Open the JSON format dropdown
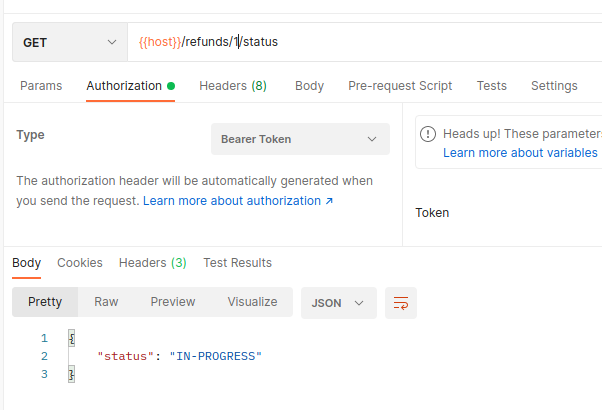602x410 pixels. coord(339,303)
